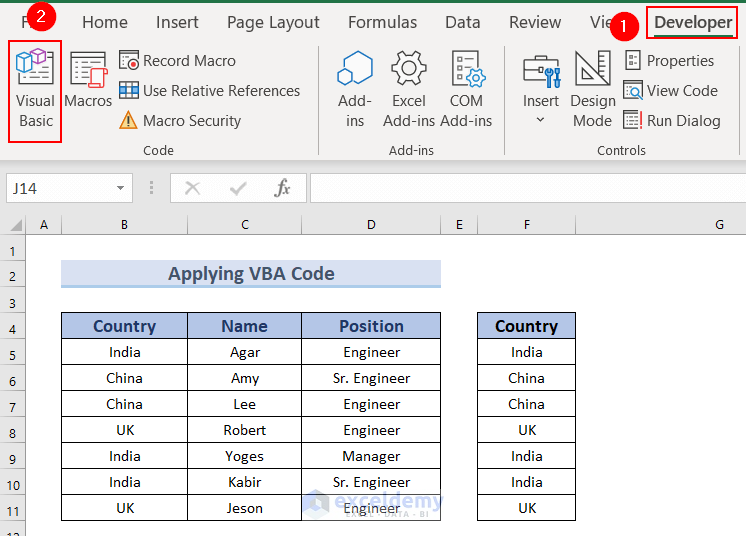Open the Add-ins manager
Viewport: 746px width, 536px height.
(355, 90)
